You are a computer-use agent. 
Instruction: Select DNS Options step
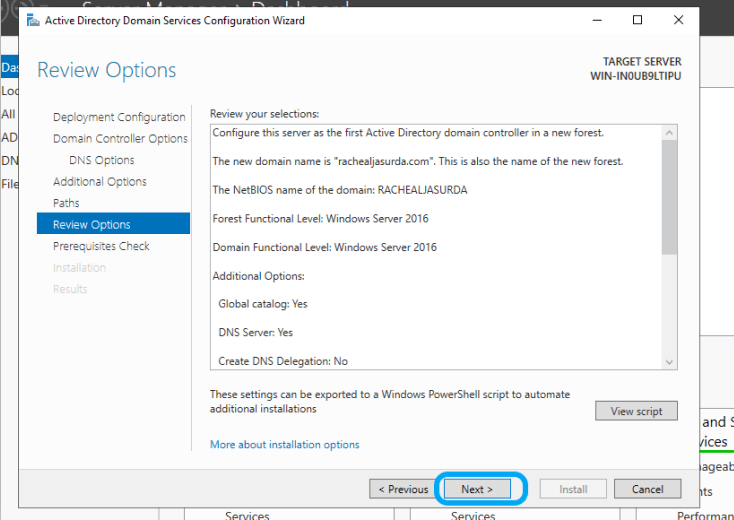point(102,160)
